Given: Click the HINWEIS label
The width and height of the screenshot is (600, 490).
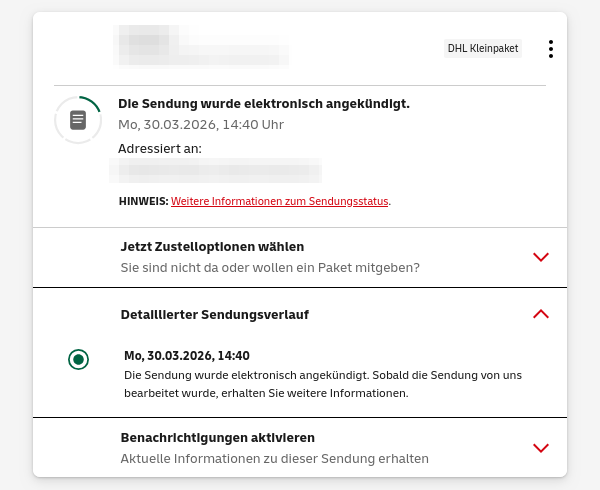Looking at the screenshot, I should click(143, 201).
